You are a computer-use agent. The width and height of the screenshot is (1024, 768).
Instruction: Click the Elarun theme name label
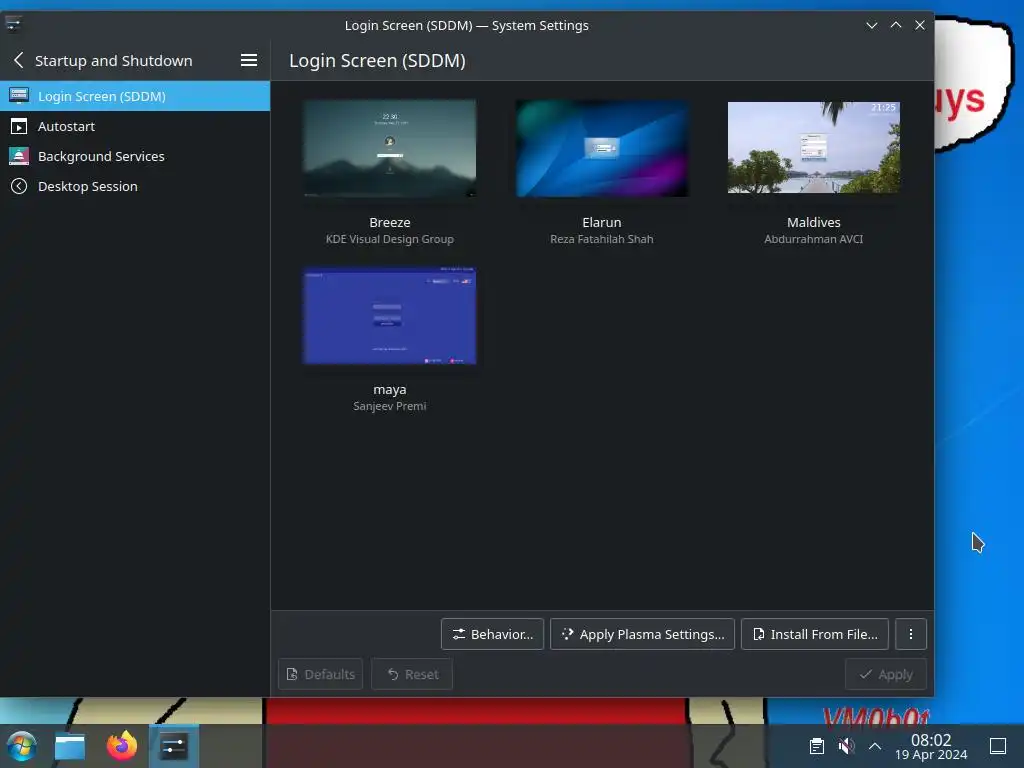pyautogui.click(x=601, y=222)
